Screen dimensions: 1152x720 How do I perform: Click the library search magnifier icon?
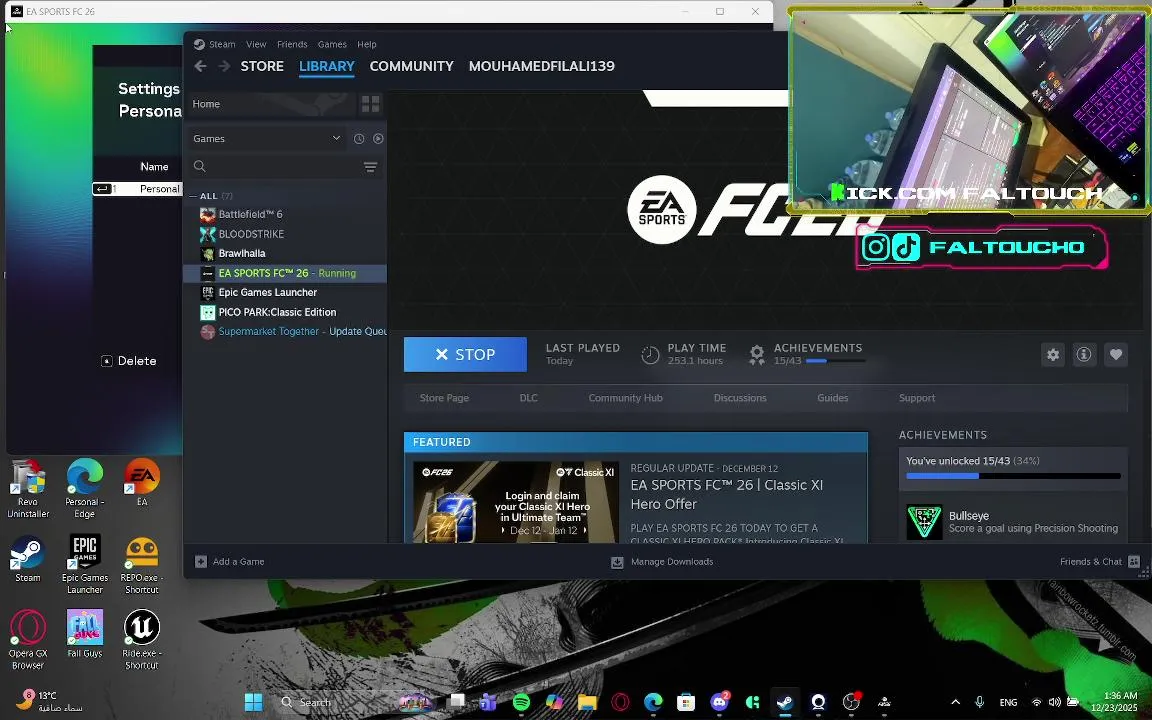(x=200, y=166)
